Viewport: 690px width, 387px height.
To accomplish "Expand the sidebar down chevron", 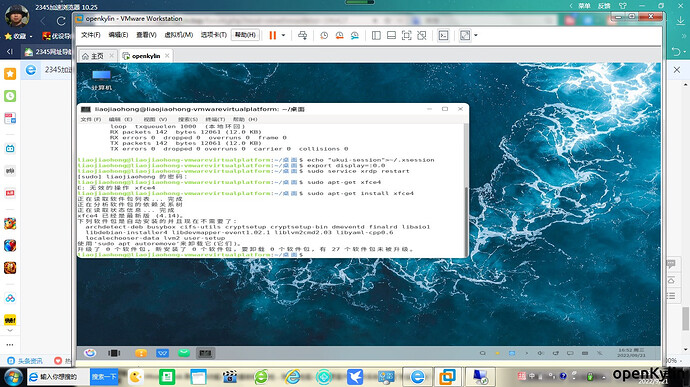I will [10, 330].
